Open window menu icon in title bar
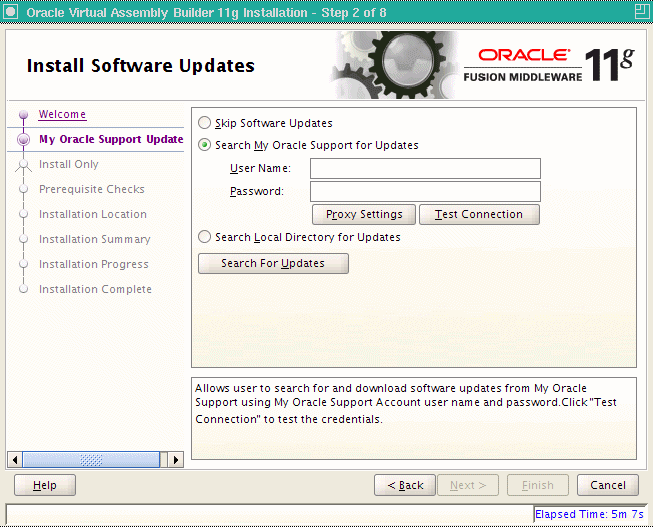Viewport: 653px width, 527px height. (x=10, y=12)
